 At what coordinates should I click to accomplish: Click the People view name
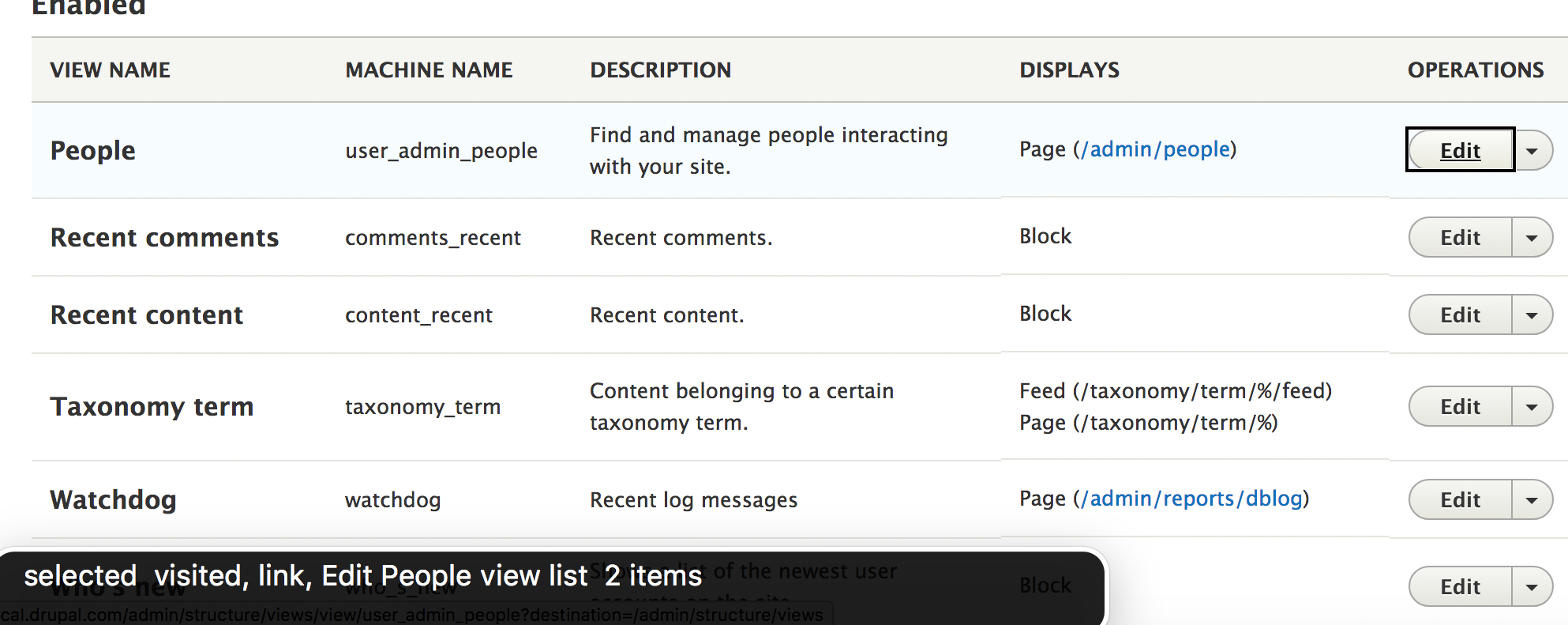click(92, 150)
